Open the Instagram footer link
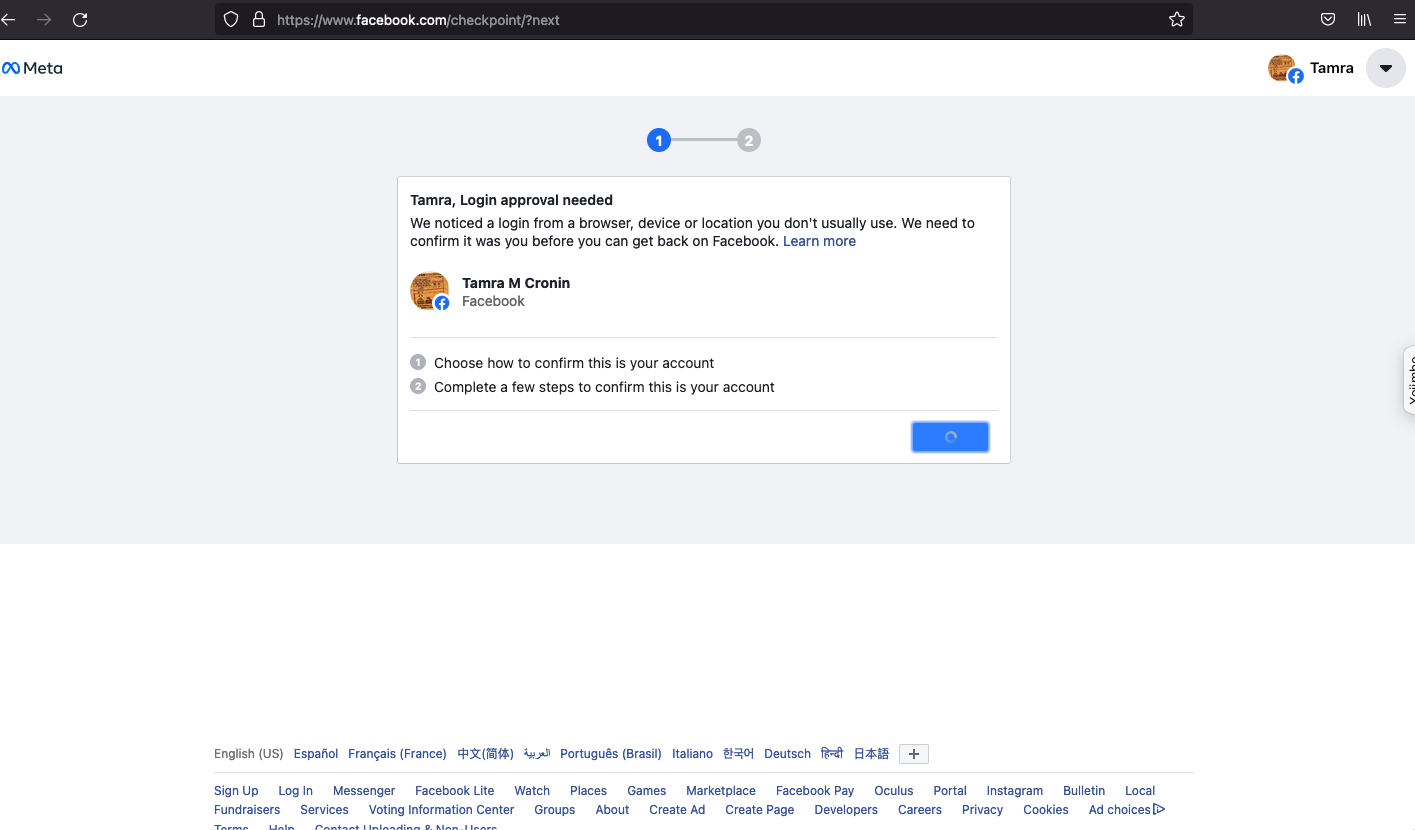The width and height of the screenshot is (1415, 830). 1014,791
